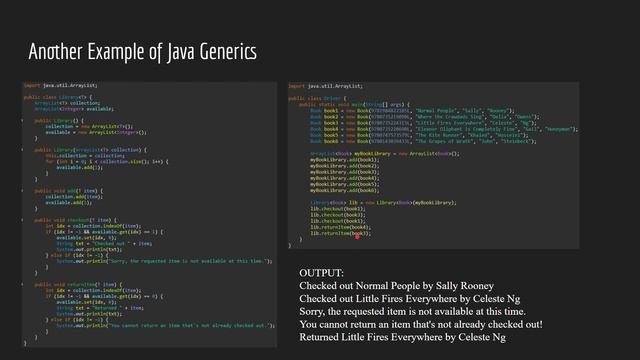
Task: Click the book3 'Little Fires Everywhere' declaration line
Action: (x=423, y=123)
